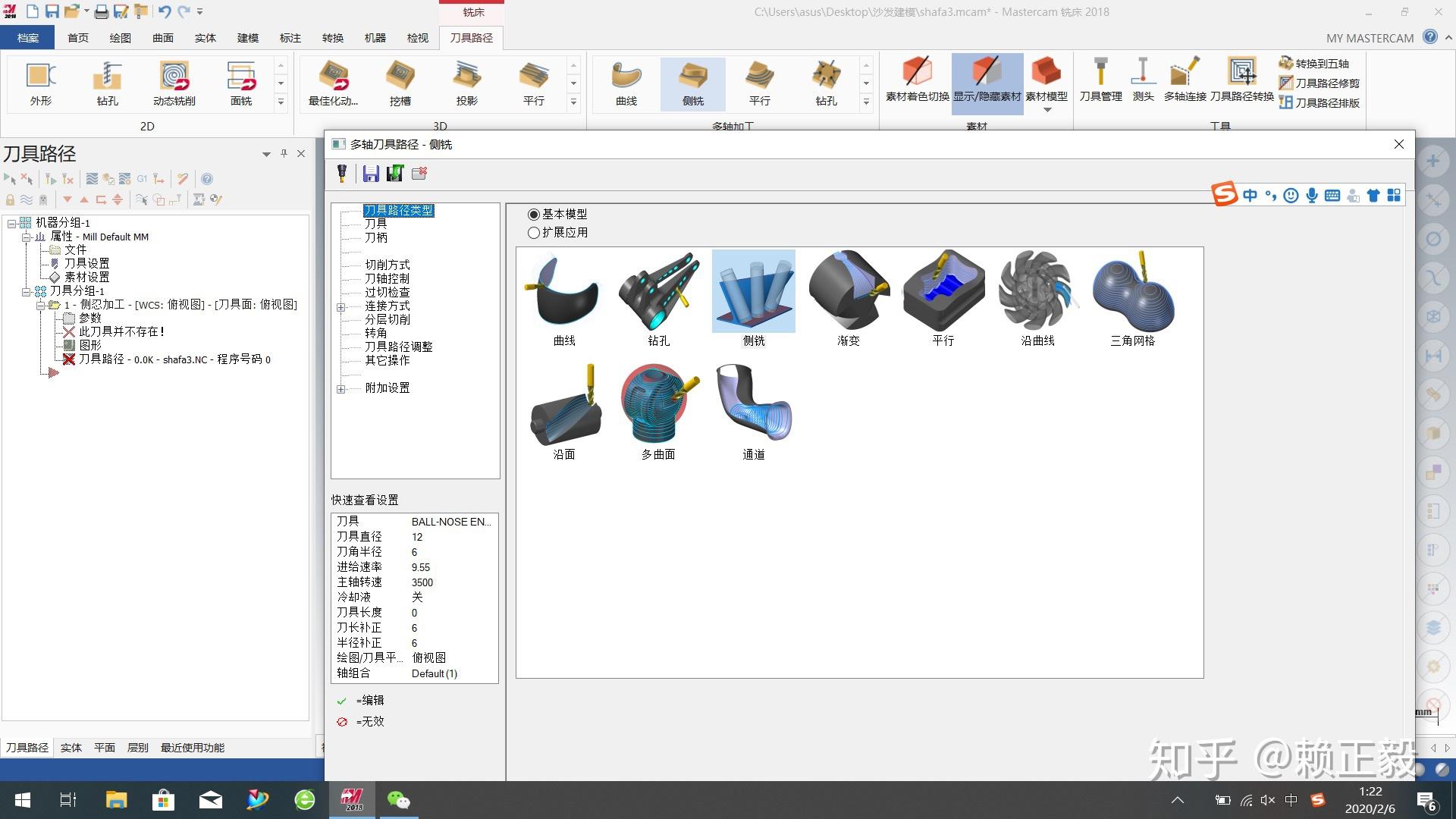Click the save parameters icon in the dialog
1456x819 pixels.
click(x=371, y=174)
